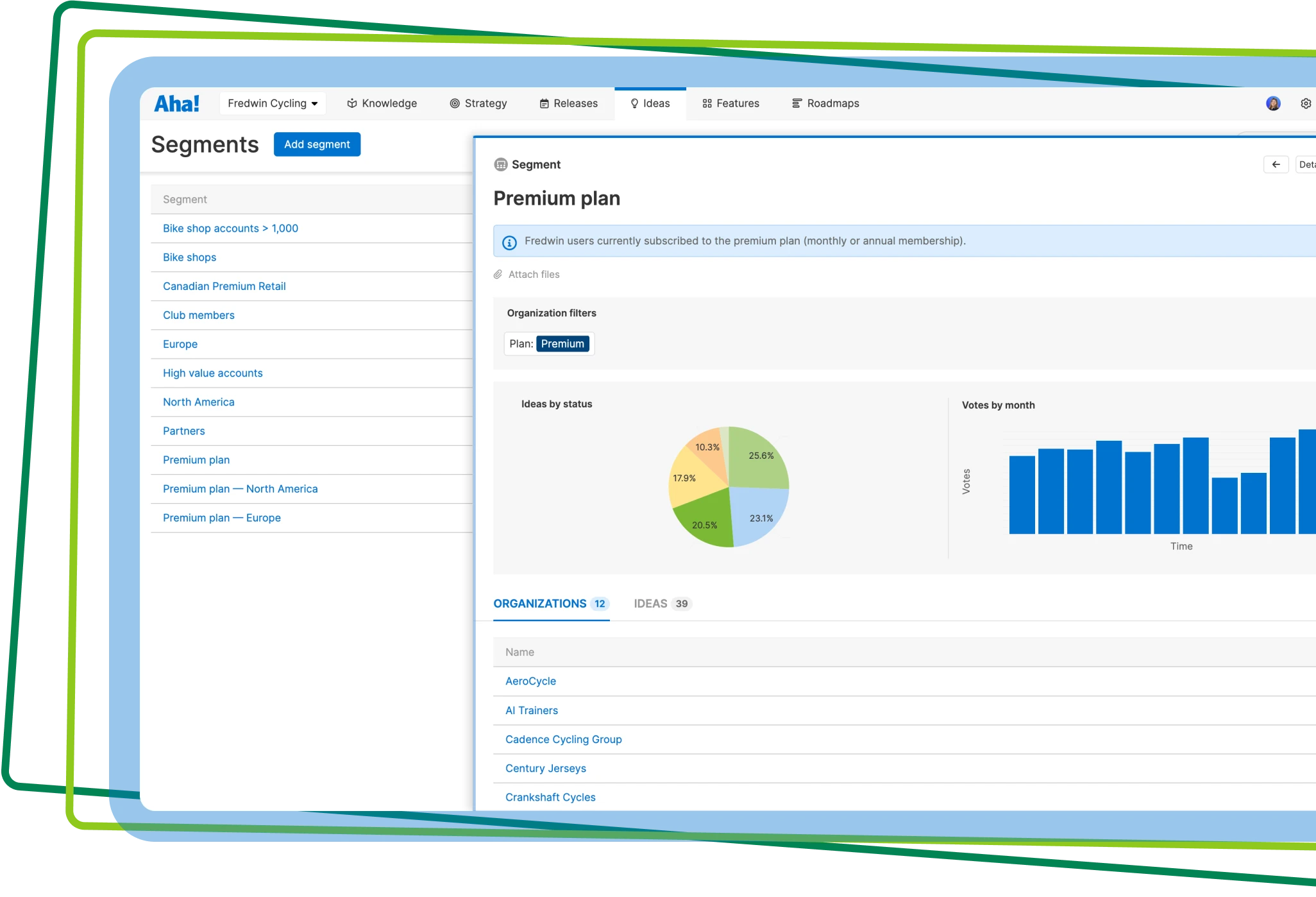Open the user profile avatar
Image resolution: width=1316 pixels, height=897 pixels.
coord(1274,103)
